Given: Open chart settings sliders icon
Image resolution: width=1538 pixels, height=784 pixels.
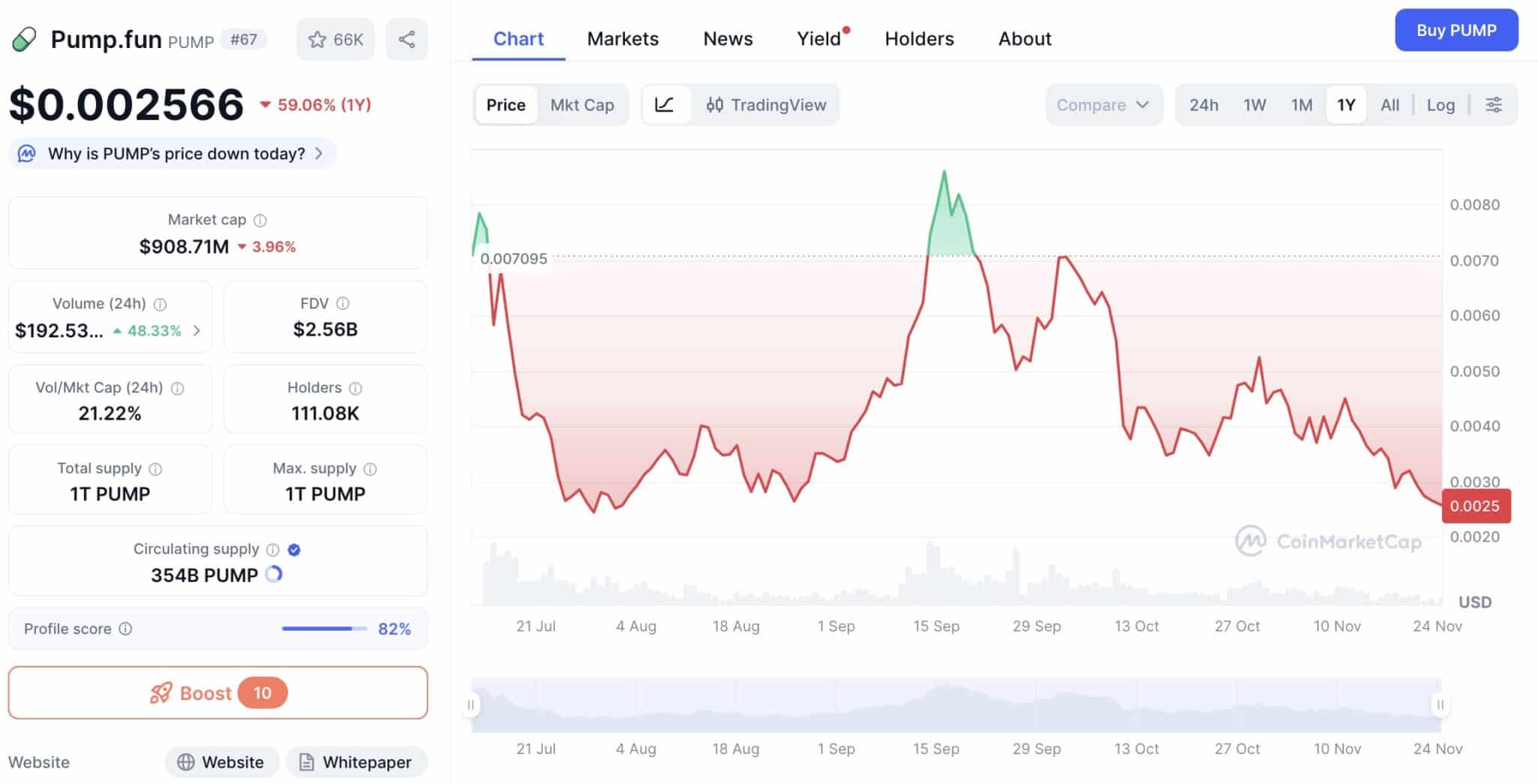Looking at the screenshot, I should 1494,105.
